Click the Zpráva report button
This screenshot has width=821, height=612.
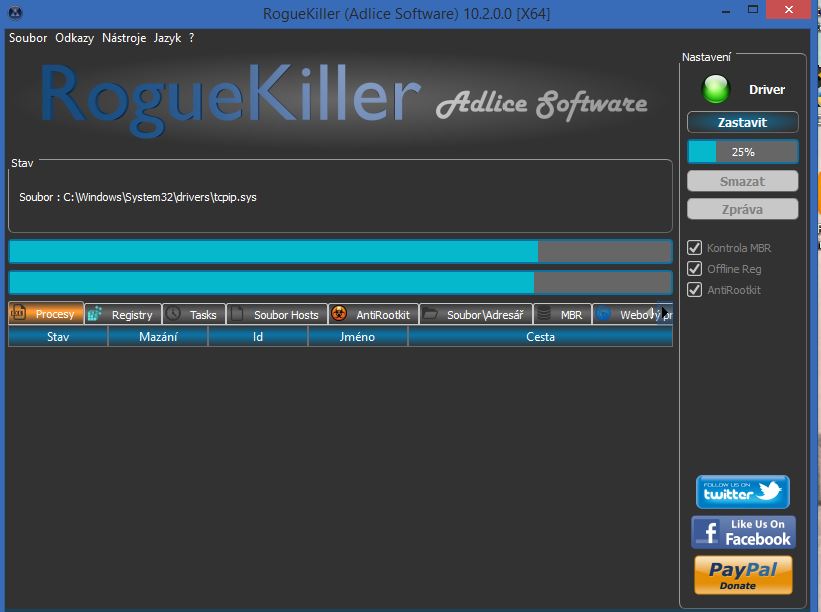pos(742,209)
